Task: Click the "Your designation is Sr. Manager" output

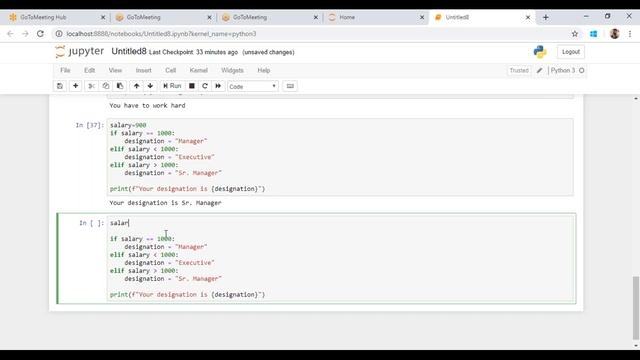Action: pos(165,203)
